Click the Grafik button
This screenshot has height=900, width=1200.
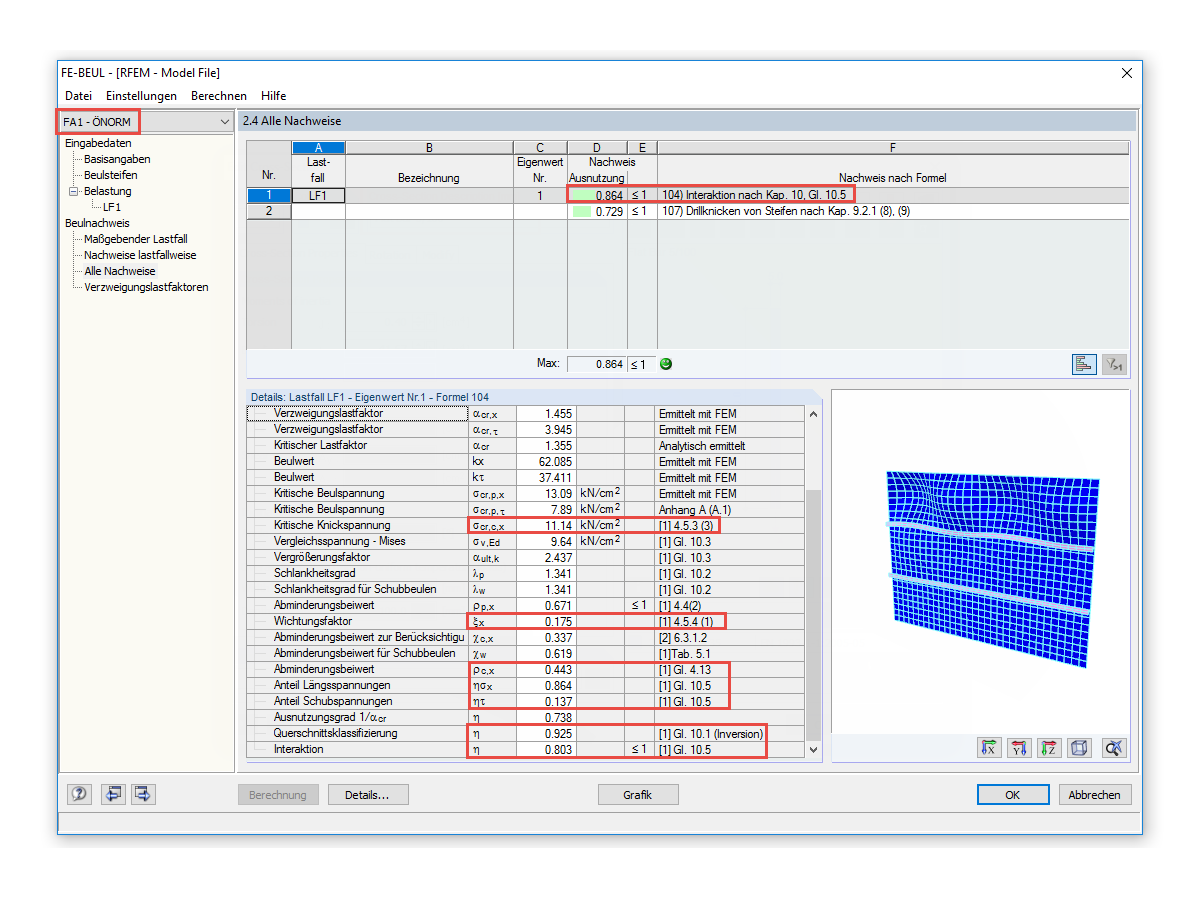point(638,795)
